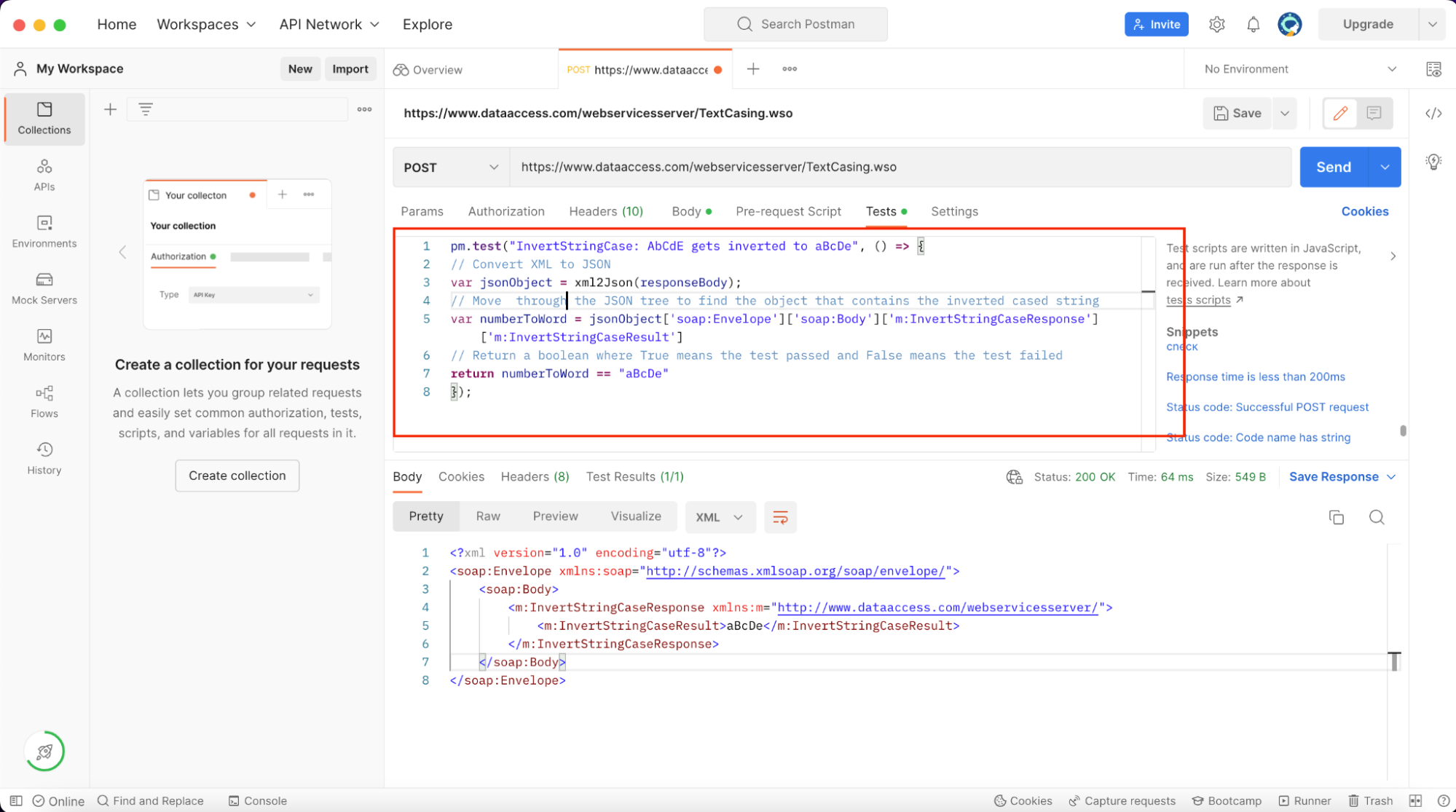The height and width of the screenshot is (812, 1456).
Task: Switch to Raw response view
Action: click(x=488, y=516)
